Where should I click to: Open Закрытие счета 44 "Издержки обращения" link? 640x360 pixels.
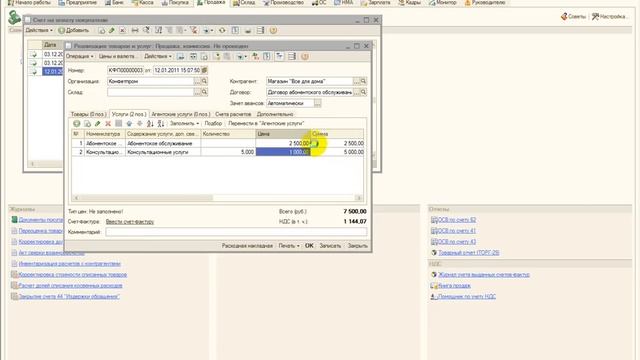pyautogui.click(x=69, y=297)
